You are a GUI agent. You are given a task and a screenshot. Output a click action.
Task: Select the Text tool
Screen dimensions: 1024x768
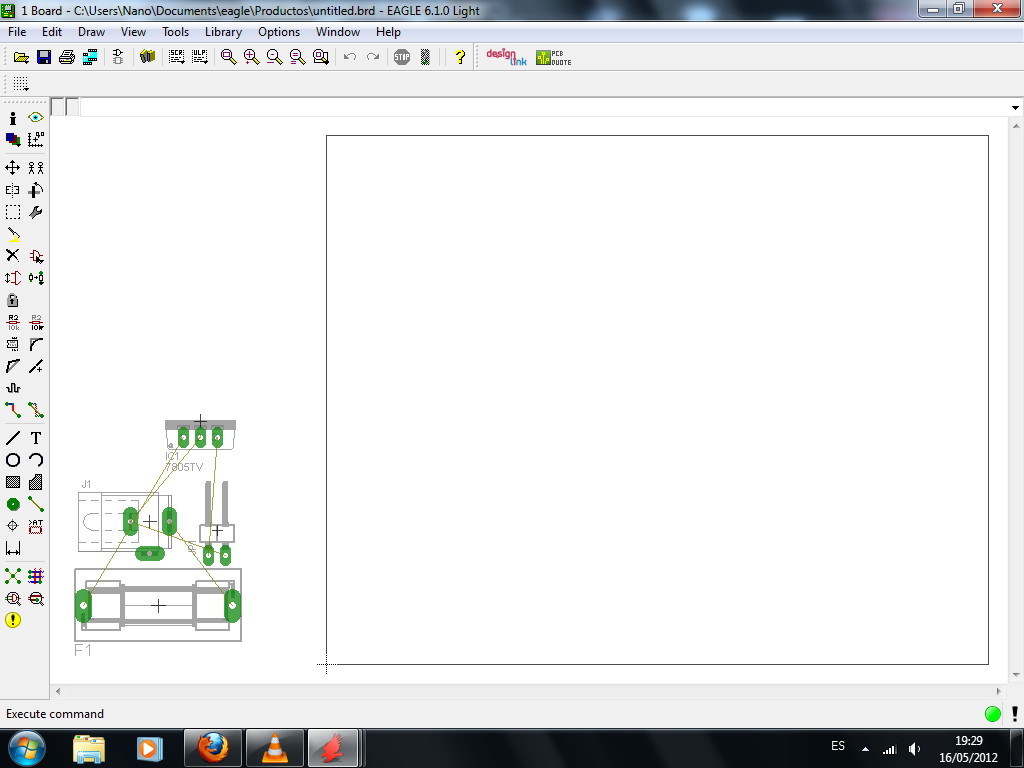[36, 438]
